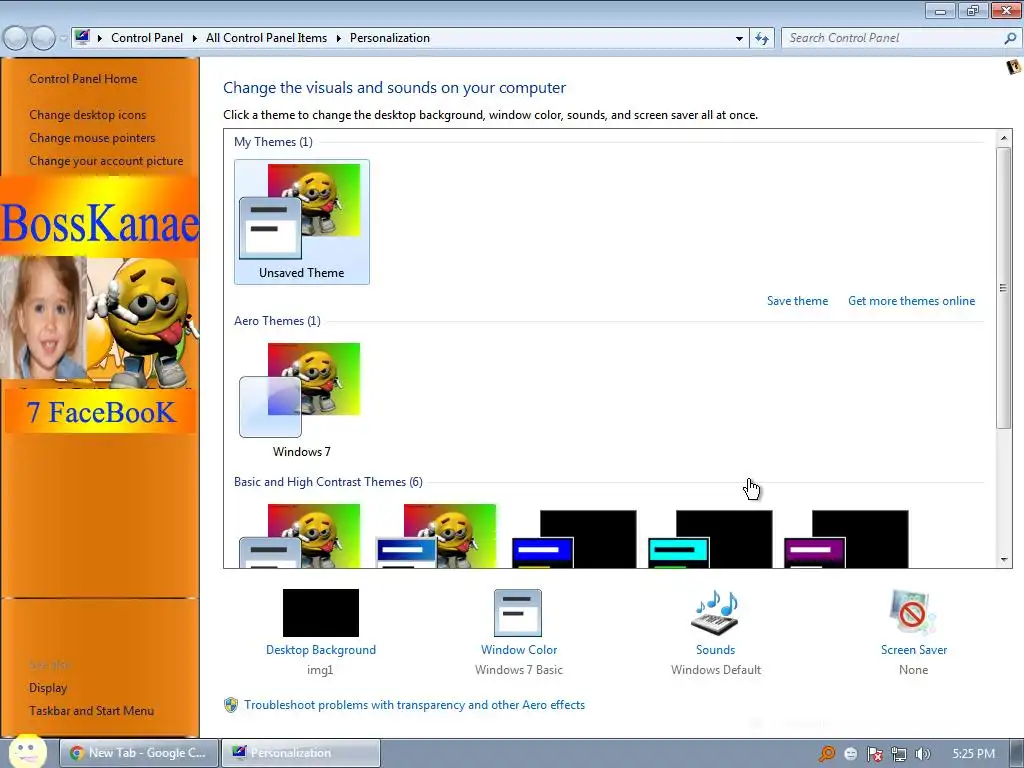Click the address bar refresh button
1024x768 pixels.
pos(761,39)
